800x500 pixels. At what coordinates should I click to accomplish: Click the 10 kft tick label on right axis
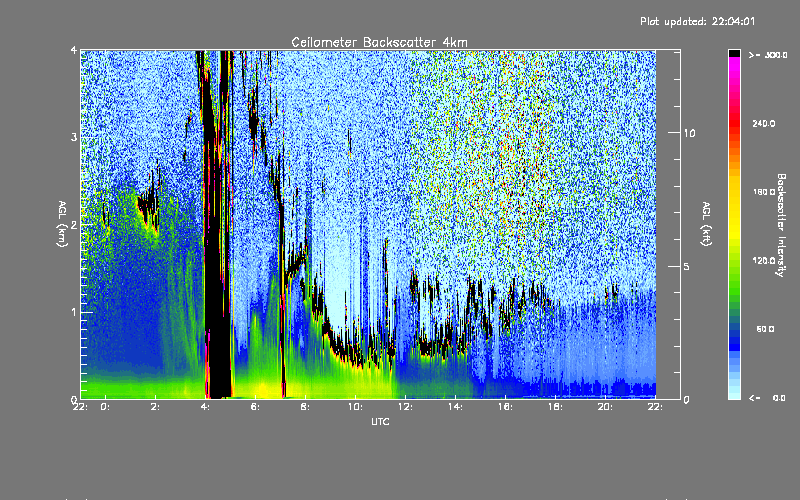[x=689, y=133]
